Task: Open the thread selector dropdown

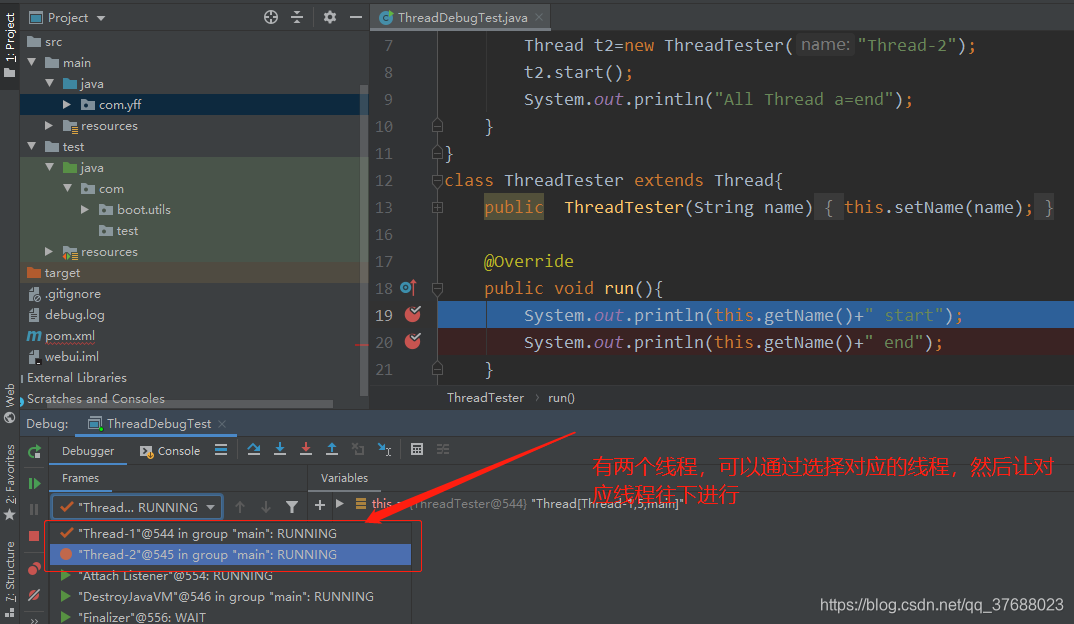Action: pyautogui.click(x=137, y=508)
